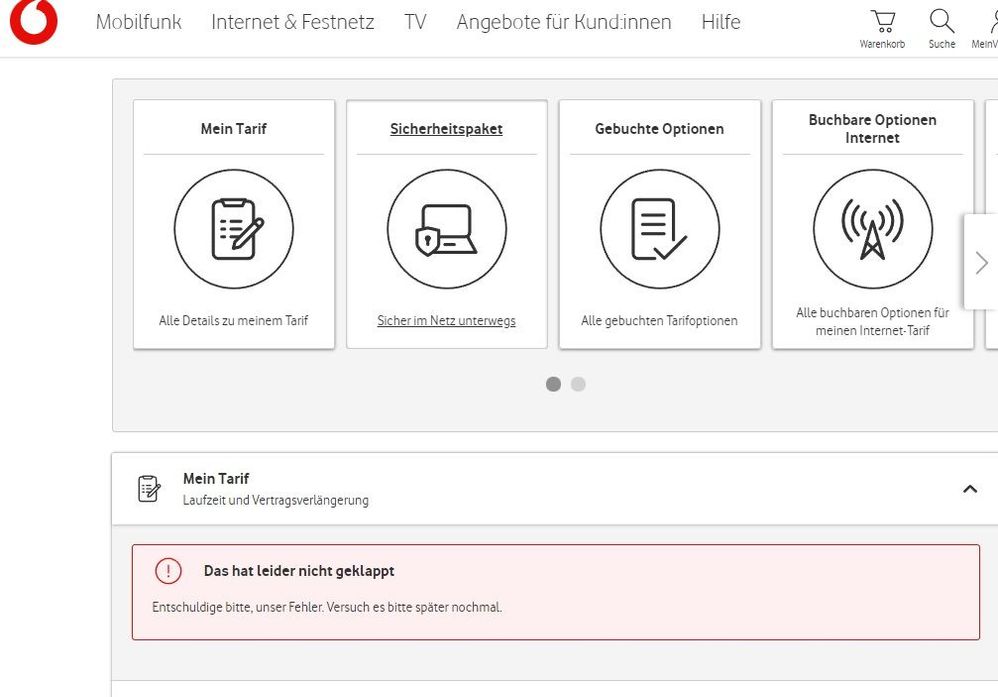Collapse the Mein Tarif section chevron
998x697 pixels.
point(969,489)
